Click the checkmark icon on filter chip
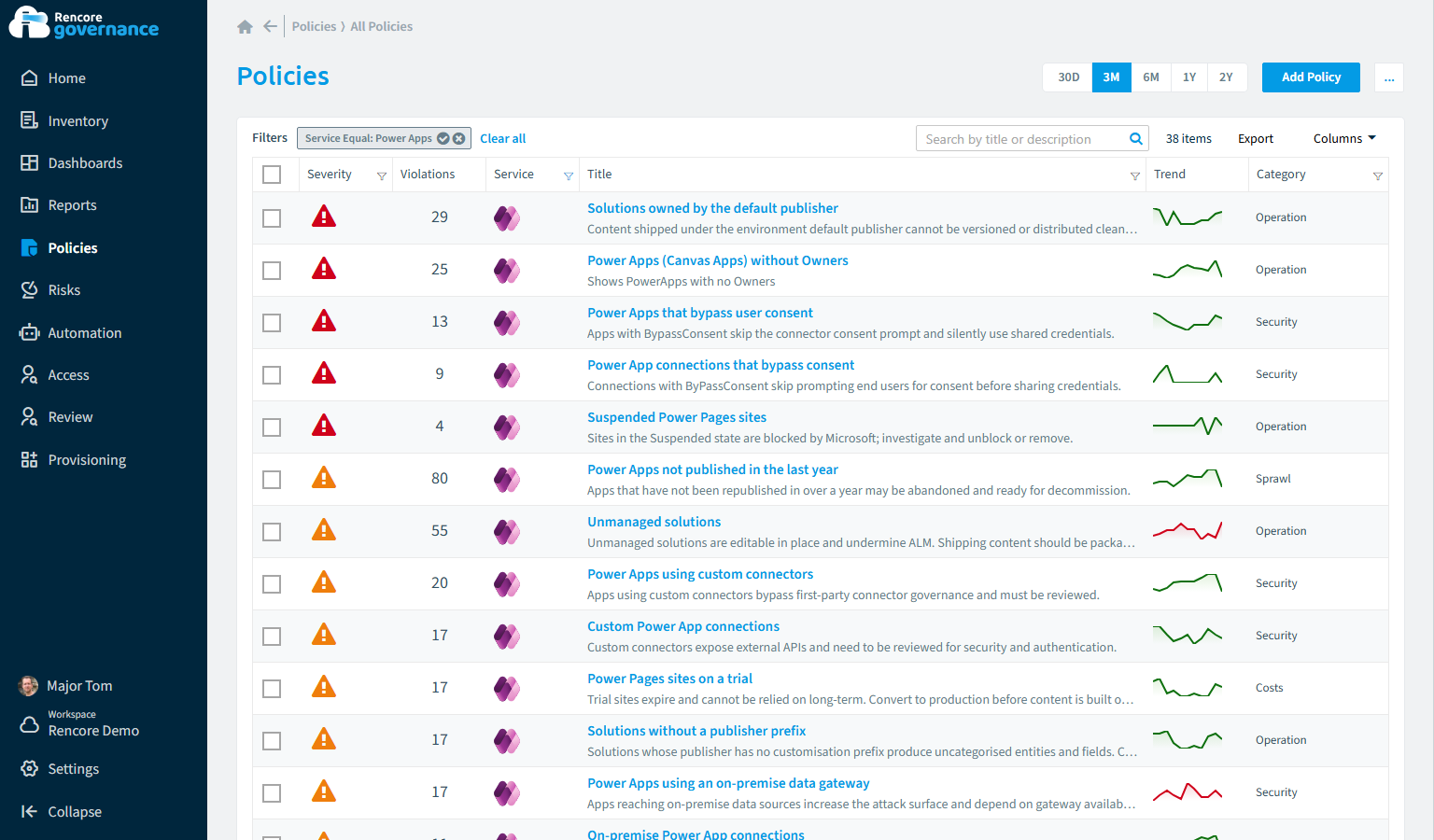 [x=443, y=138]
